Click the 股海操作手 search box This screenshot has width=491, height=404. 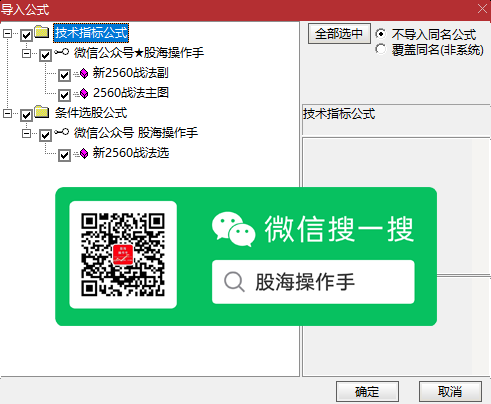coord(313,282)
